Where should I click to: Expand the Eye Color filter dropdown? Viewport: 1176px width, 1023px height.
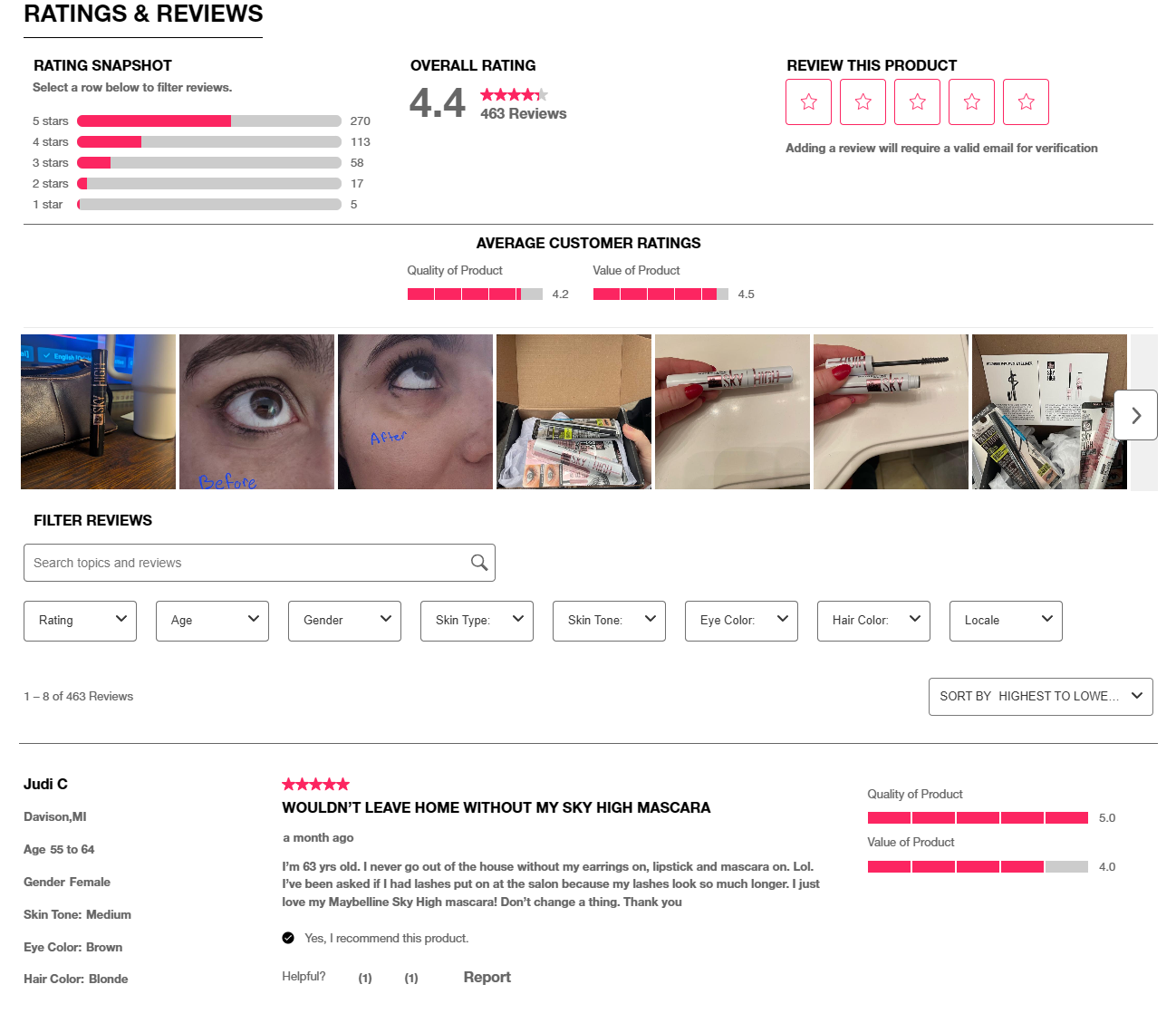click(741, 621)
